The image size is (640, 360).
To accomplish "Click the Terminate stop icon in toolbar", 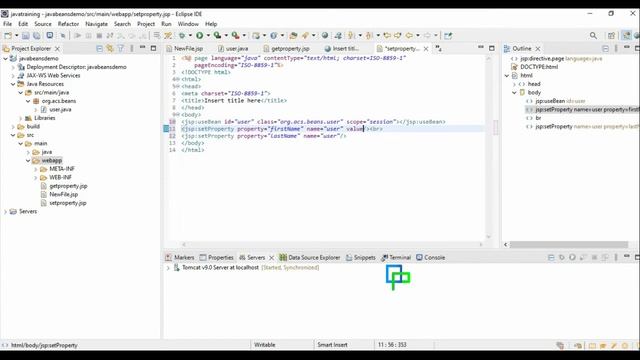I will (99, 36).
